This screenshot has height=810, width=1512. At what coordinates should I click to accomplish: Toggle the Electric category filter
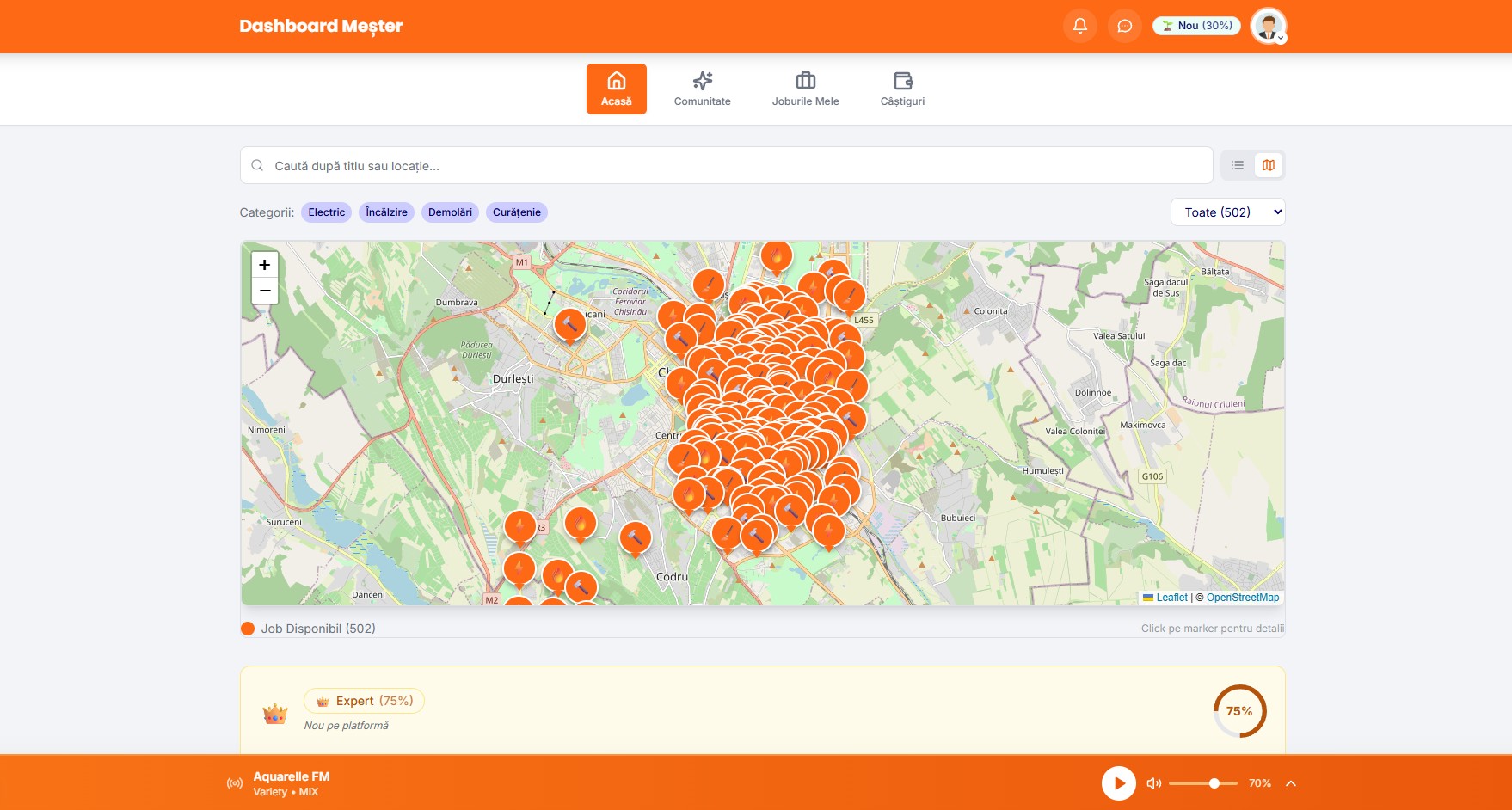tap(326, 212)
